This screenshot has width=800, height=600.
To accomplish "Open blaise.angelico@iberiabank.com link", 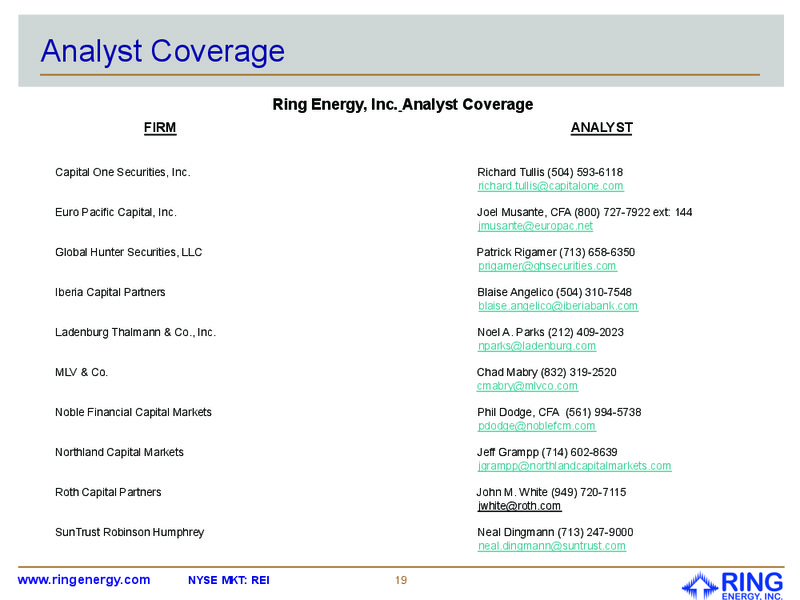I will coord(558,306).
